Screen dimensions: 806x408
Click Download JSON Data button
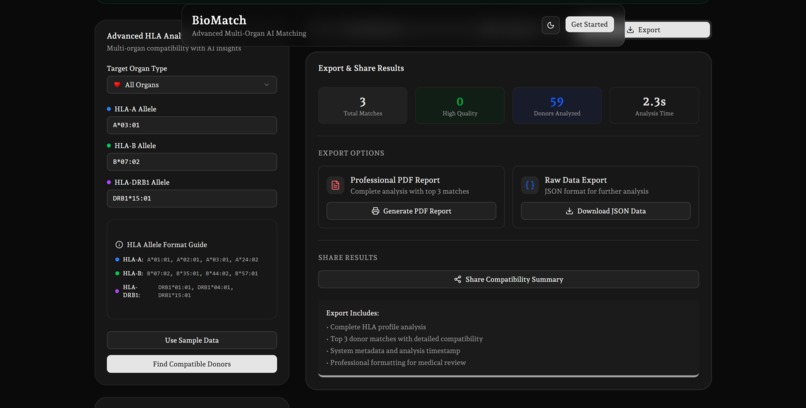(606, 211)
